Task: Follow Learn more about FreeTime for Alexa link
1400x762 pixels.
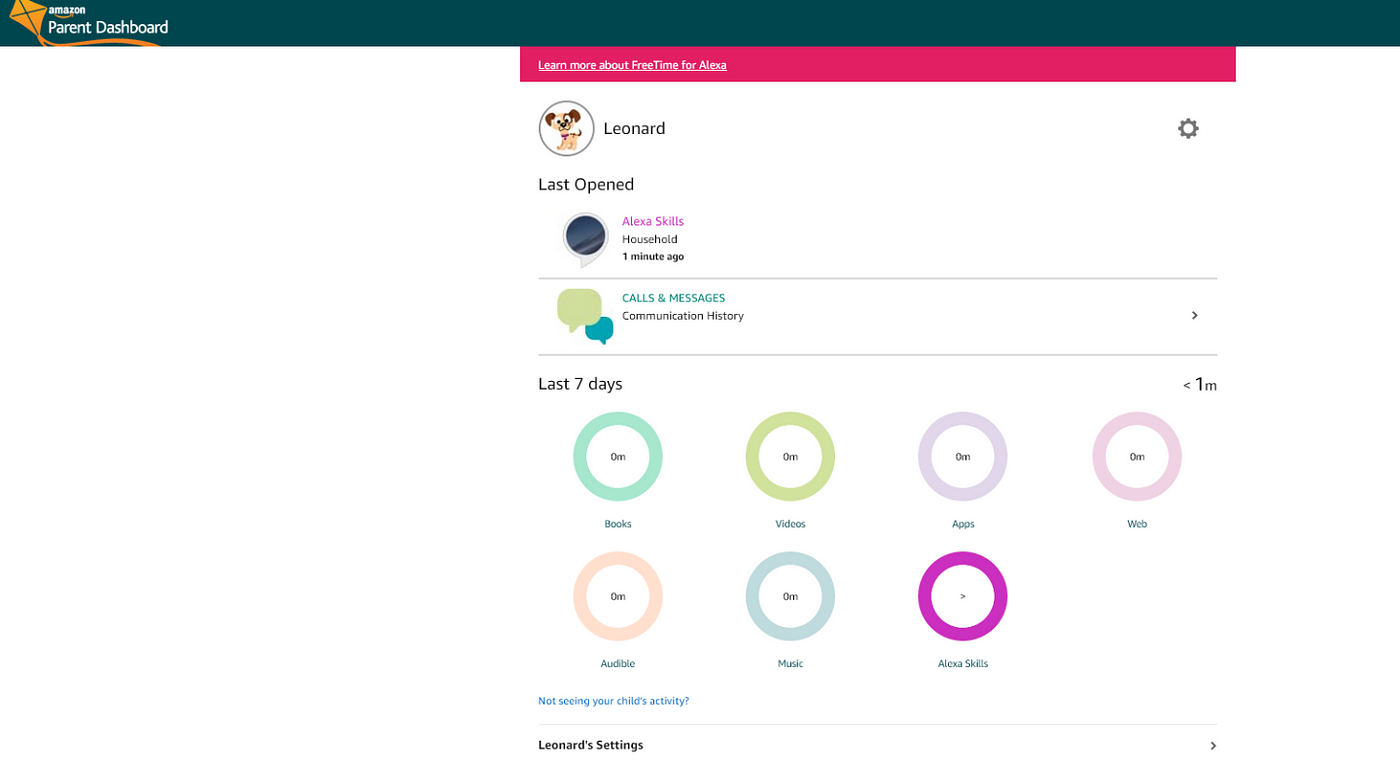Action: [x=632, y=65]
